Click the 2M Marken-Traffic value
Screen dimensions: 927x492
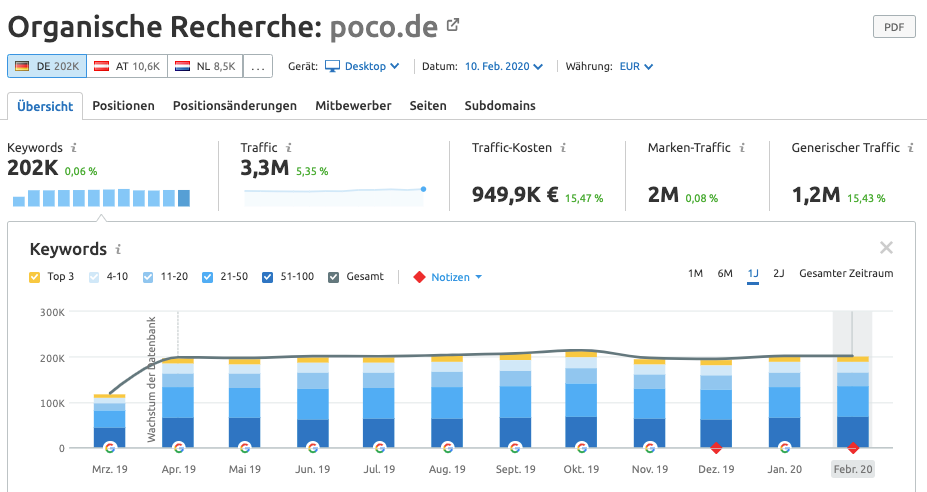663,194
